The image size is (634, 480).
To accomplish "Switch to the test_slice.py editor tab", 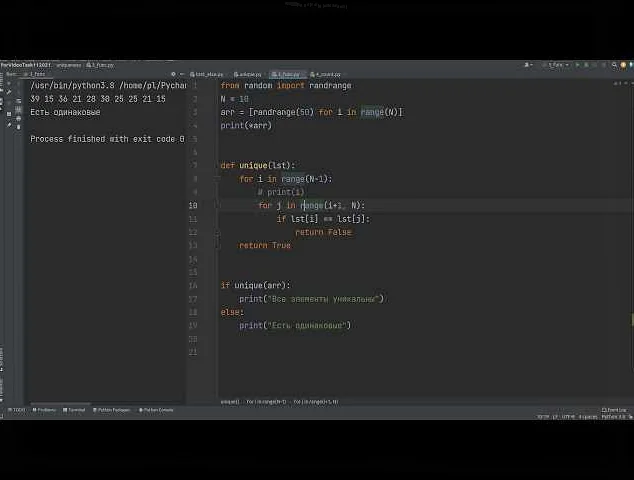I will pyautogui.click(x=207, y=74).
